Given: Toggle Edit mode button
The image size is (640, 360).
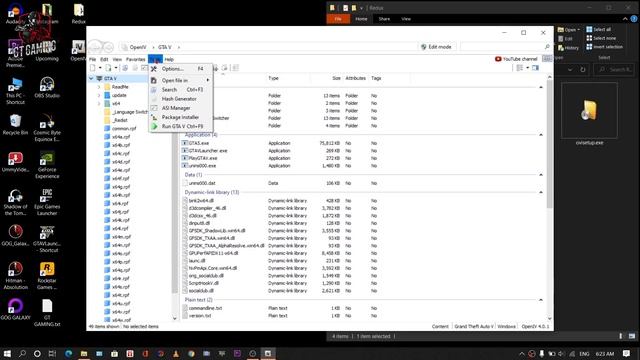Looking at the screenshot, I should 436,47.
